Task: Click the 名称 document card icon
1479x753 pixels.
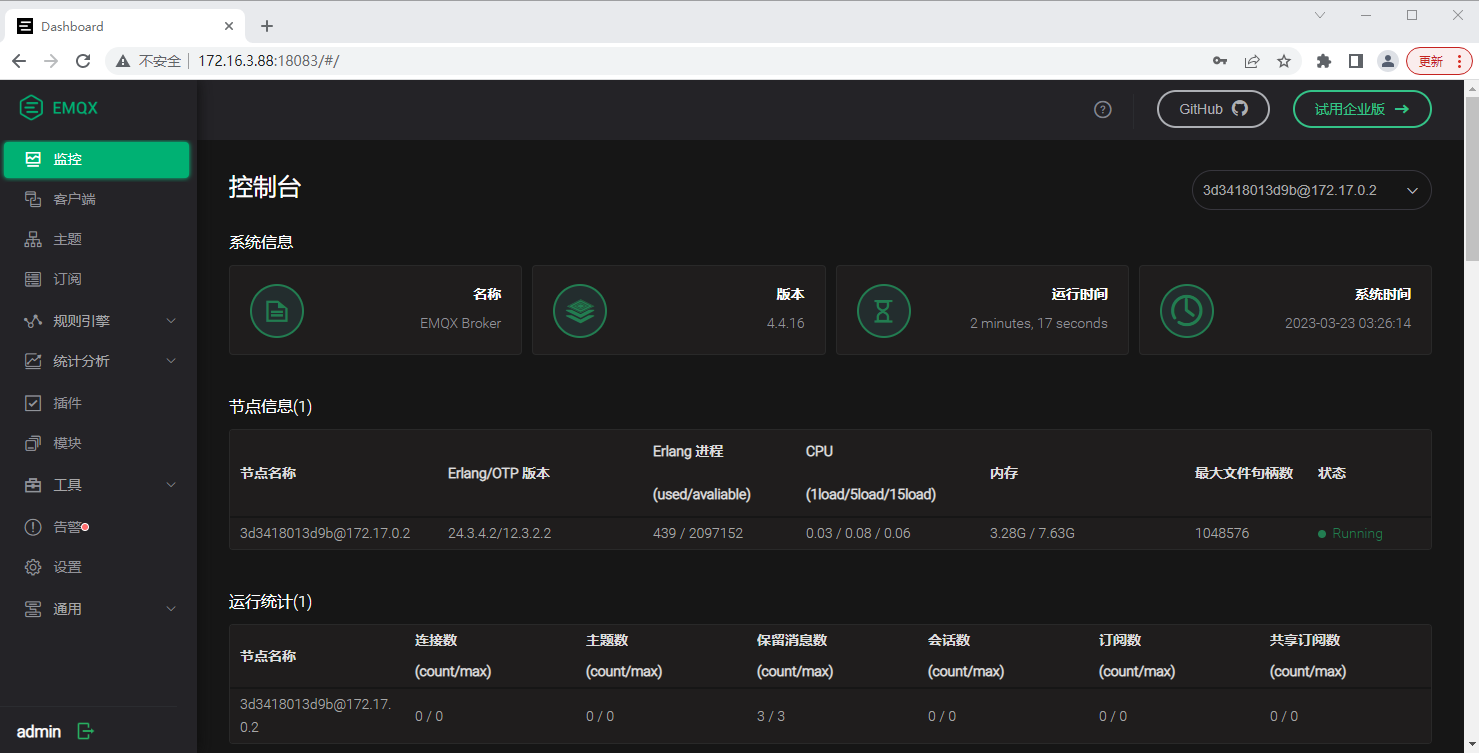Action: click(x=277, y=311)
